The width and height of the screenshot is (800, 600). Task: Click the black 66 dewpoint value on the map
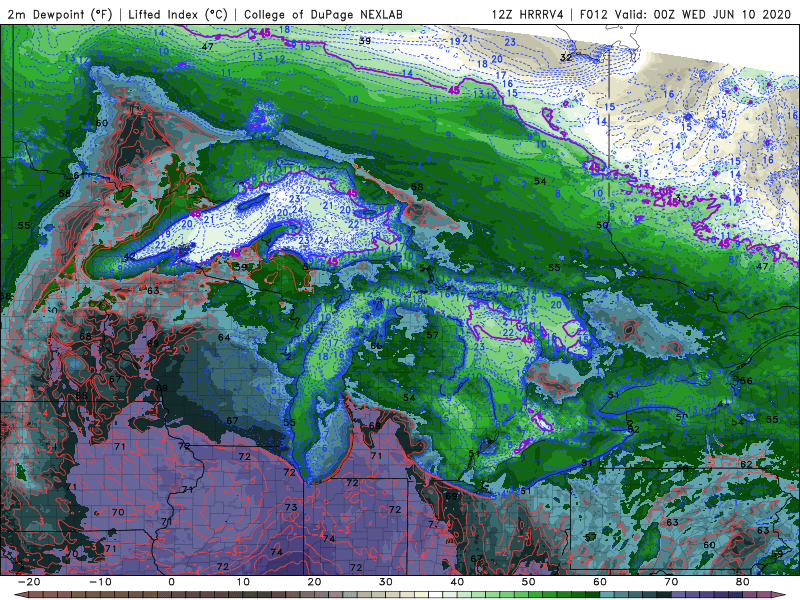[377, 345]
